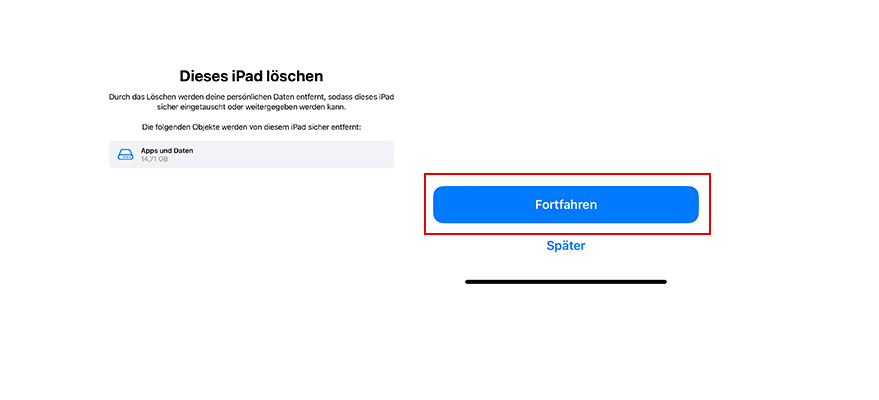Select the Apps und Daten row
The width and height of the screenshot is (879, 400).
(x=251, y=154)
